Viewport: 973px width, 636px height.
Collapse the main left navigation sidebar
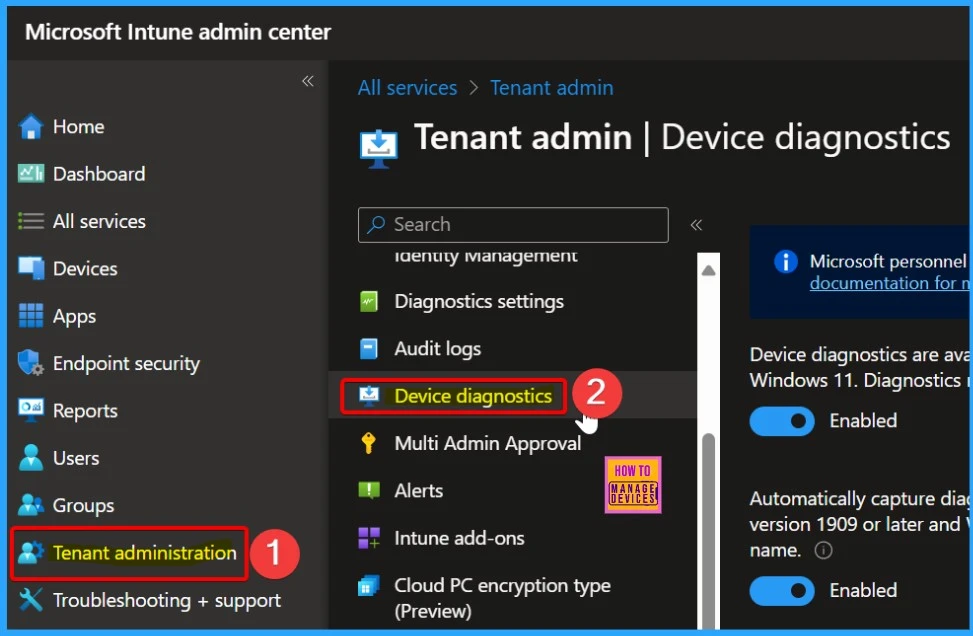308,81
